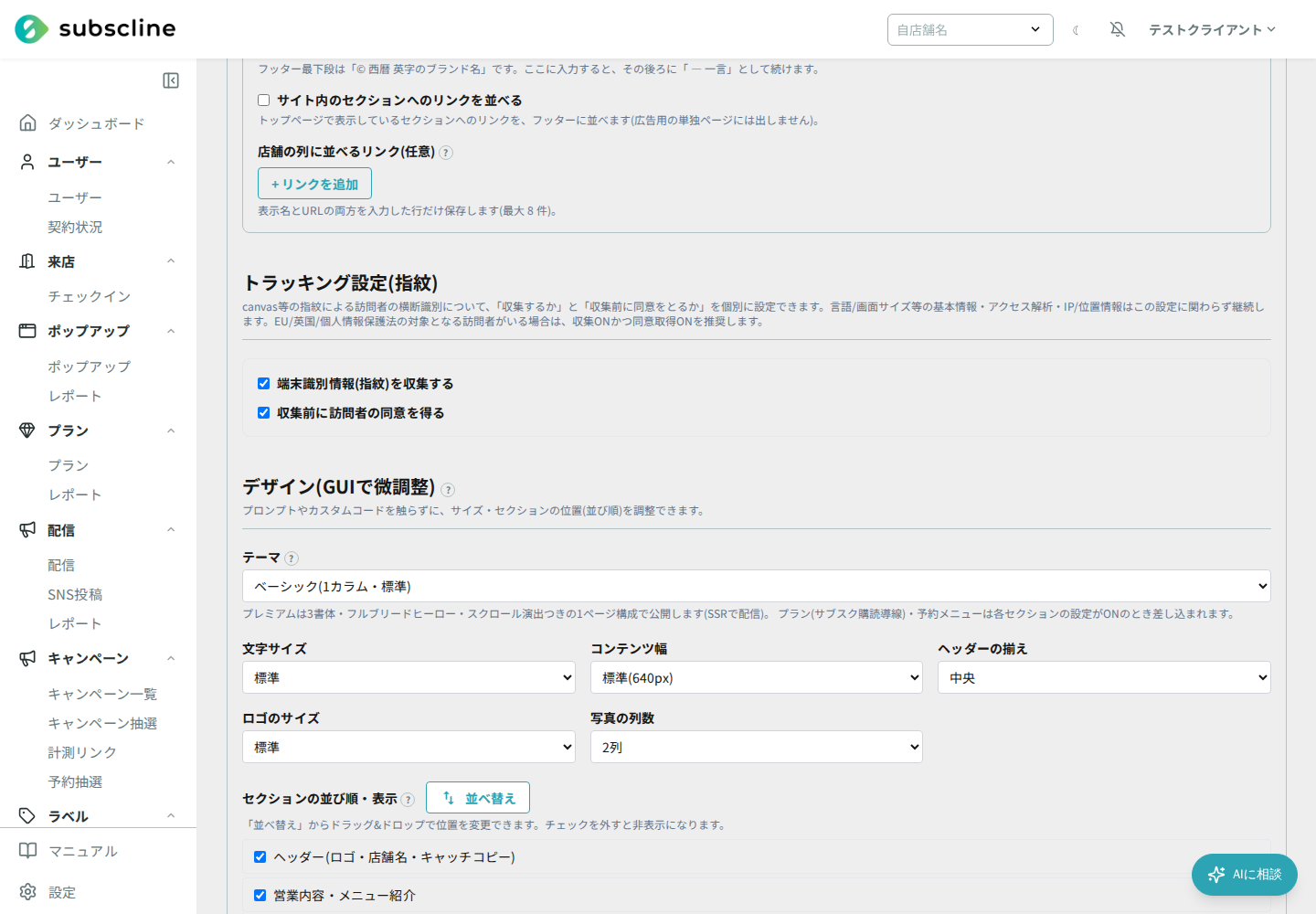Enable サイト内のセクションへのリンクを並べる checkbox
Screen dimensions: 1316x914
(x=264, y=101)
